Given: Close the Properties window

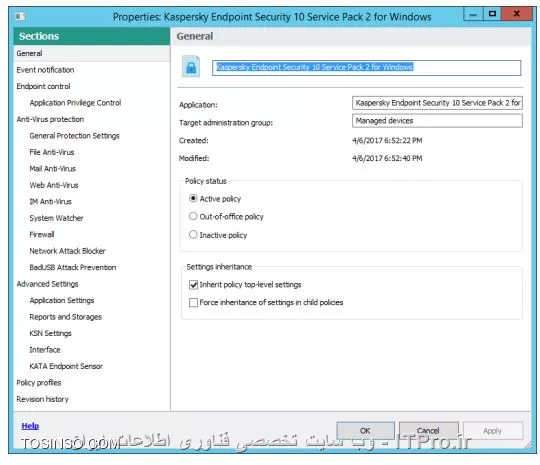Looking at the screenshot, I should [x=517, y=14].
